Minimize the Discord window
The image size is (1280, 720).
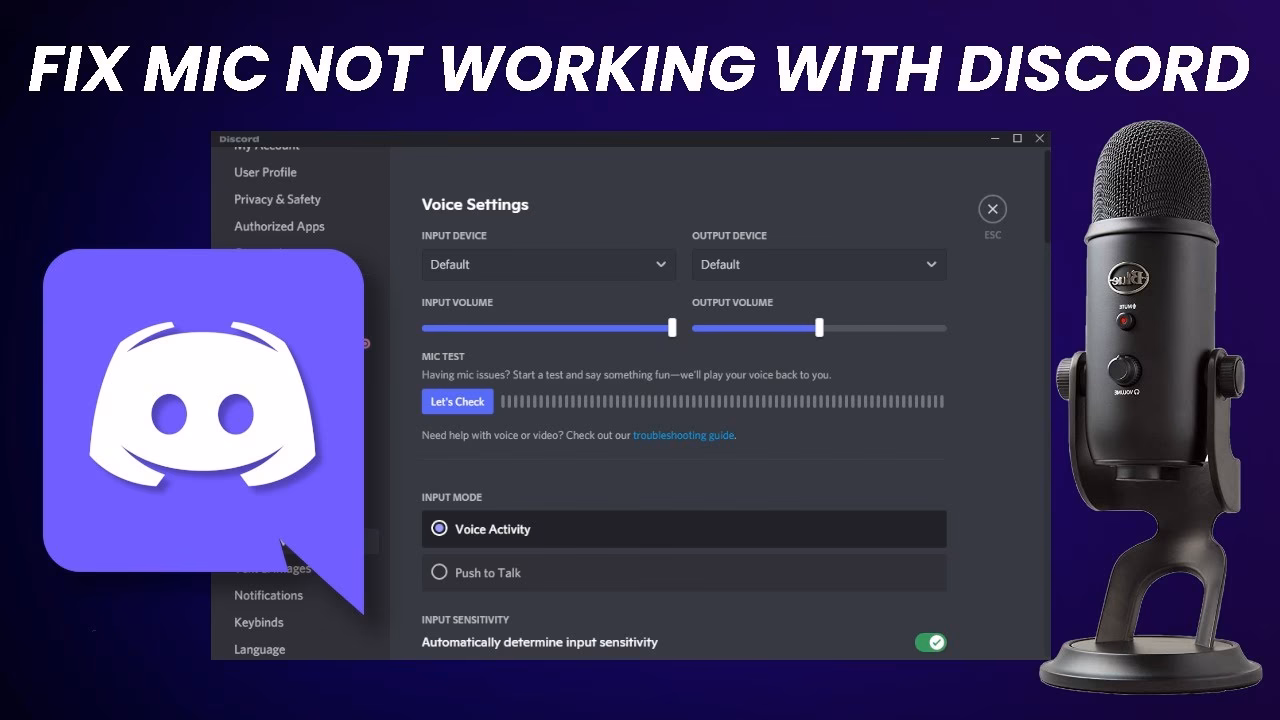click(x=995, y=138)
